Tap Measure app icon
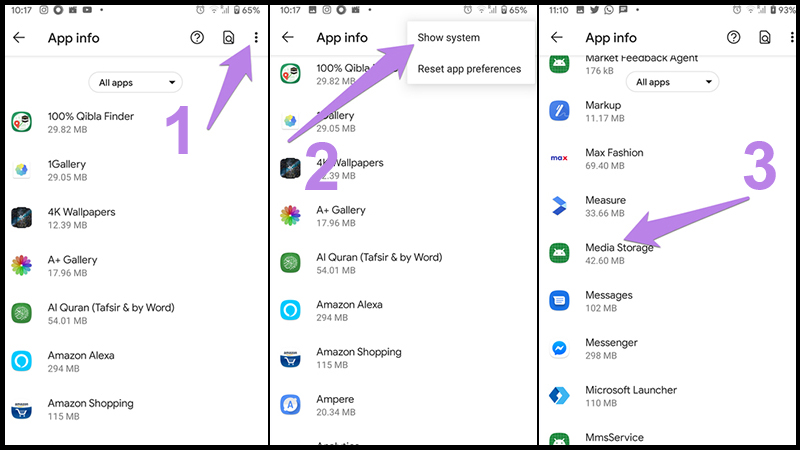This screenshot has width=800, height=450. [559, 206]
